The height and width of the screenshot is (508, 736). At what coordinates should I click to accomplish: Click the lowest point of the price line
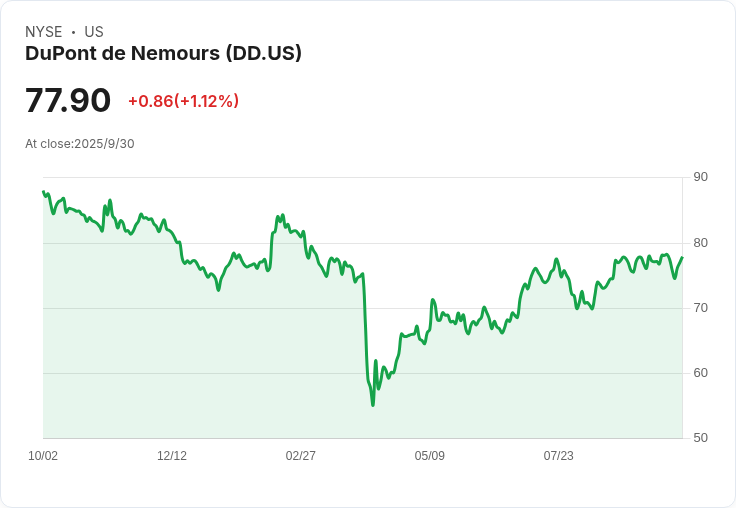(x=373, y=405)
